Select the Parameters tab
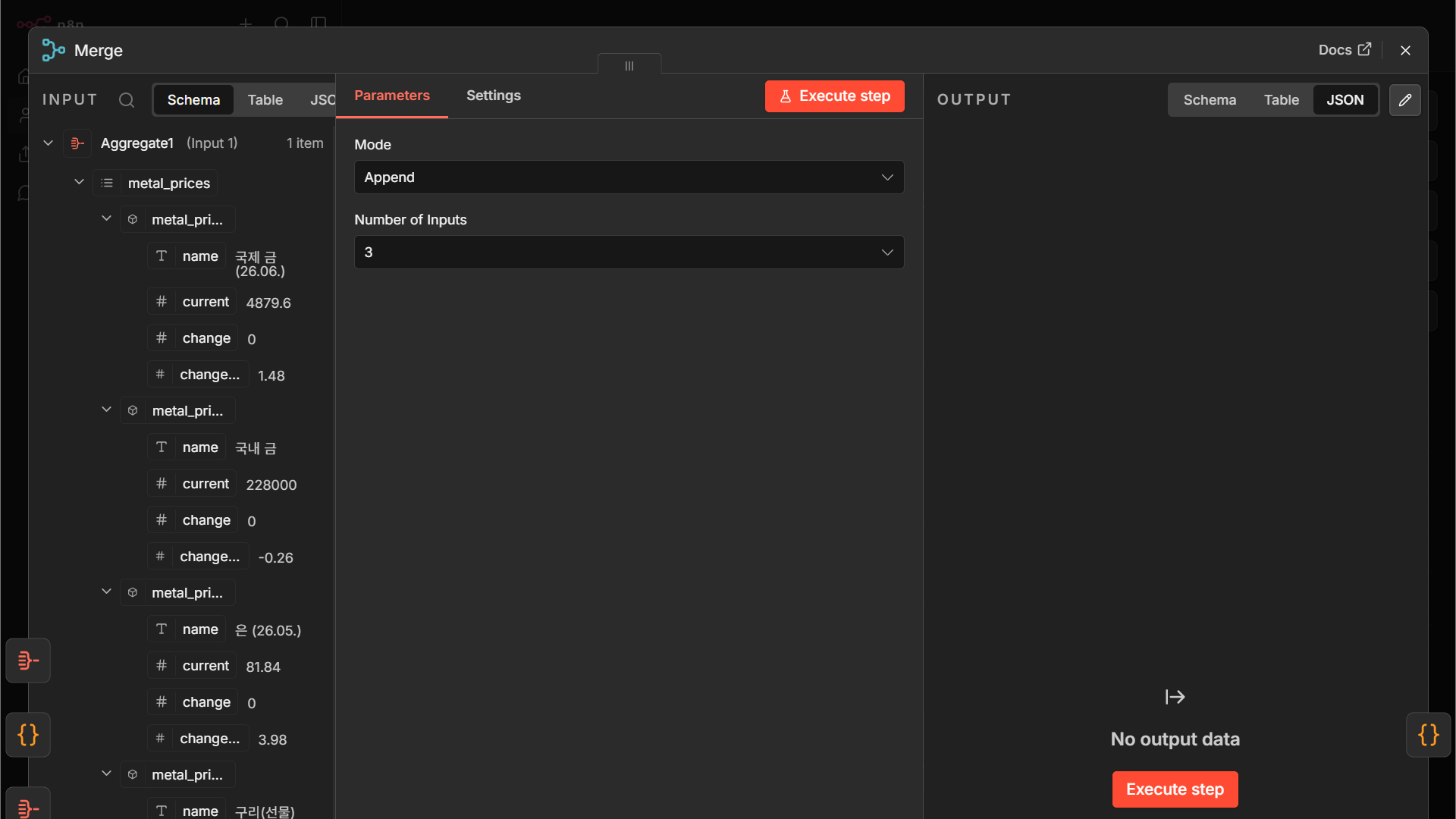Screen dimensions: 1456x819 (392, 96)
